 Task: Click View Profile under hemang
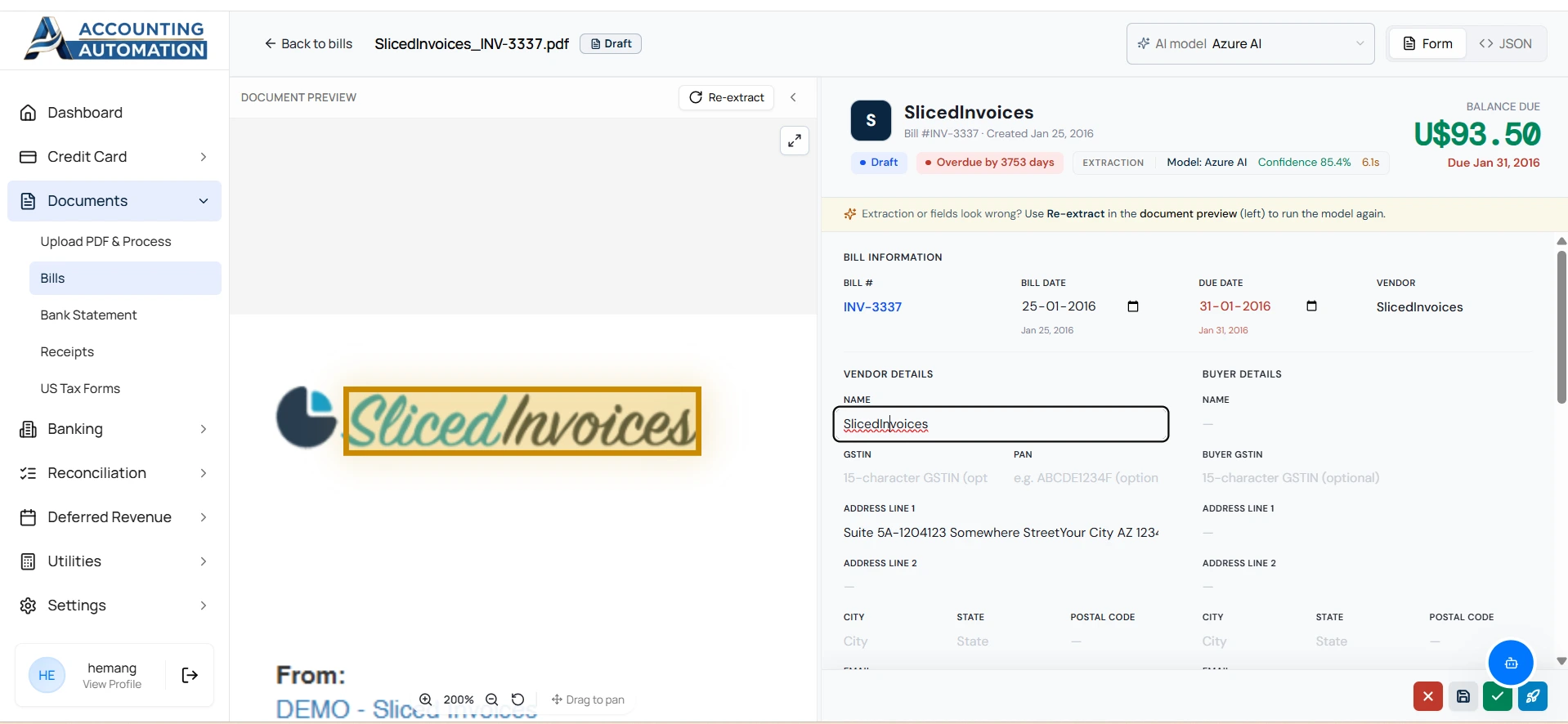(x=112, y=685)
